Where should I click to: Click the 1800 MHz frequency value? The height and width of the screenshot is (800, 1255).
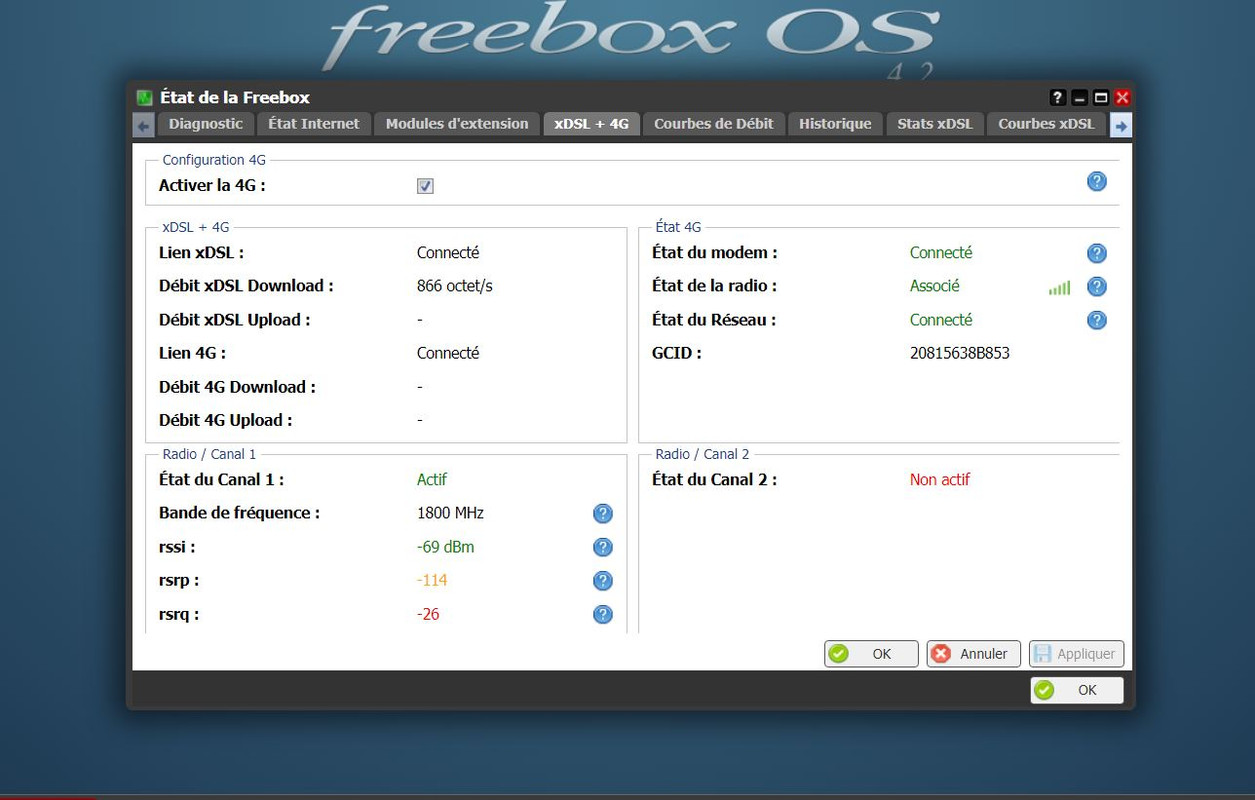[450, 513]
